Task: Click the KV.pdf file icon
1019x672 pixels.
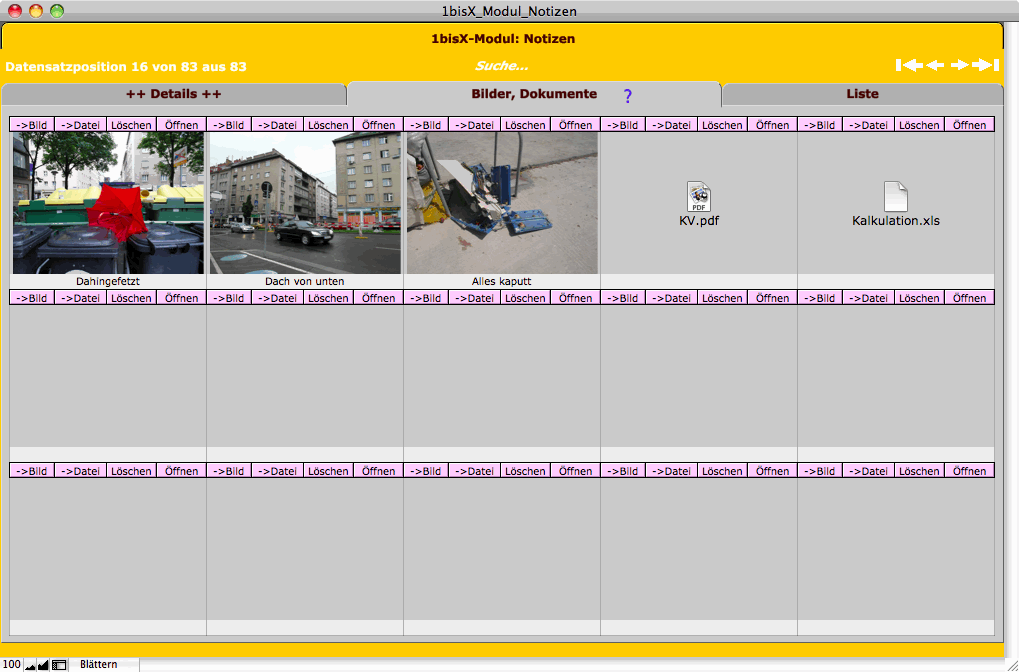Action: pos(698,197)
